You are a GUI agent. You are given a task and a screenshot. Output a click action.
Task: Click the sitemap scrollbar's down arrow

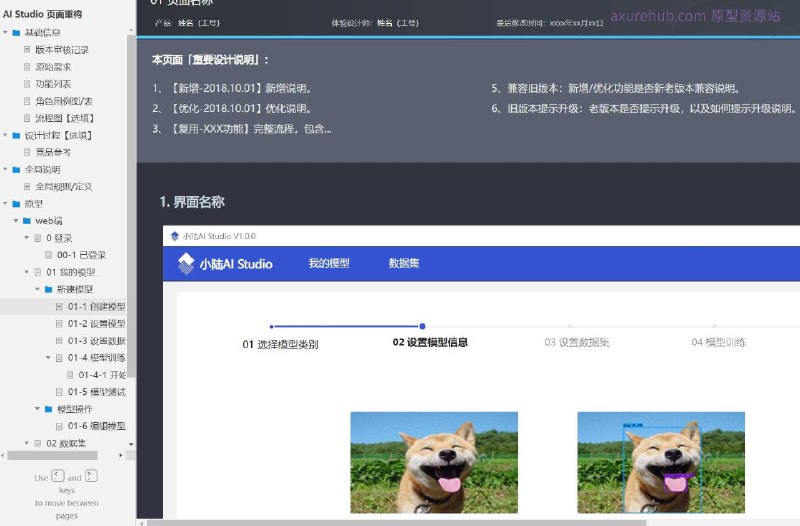coord(131,444)
